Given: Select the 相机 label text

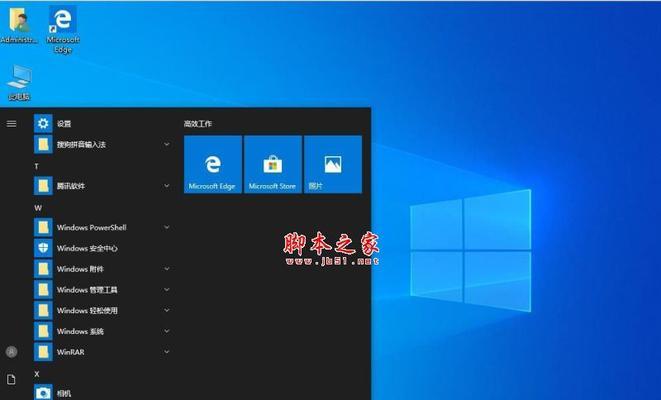Looking at the screenshot, I should (x=64, y=394).
